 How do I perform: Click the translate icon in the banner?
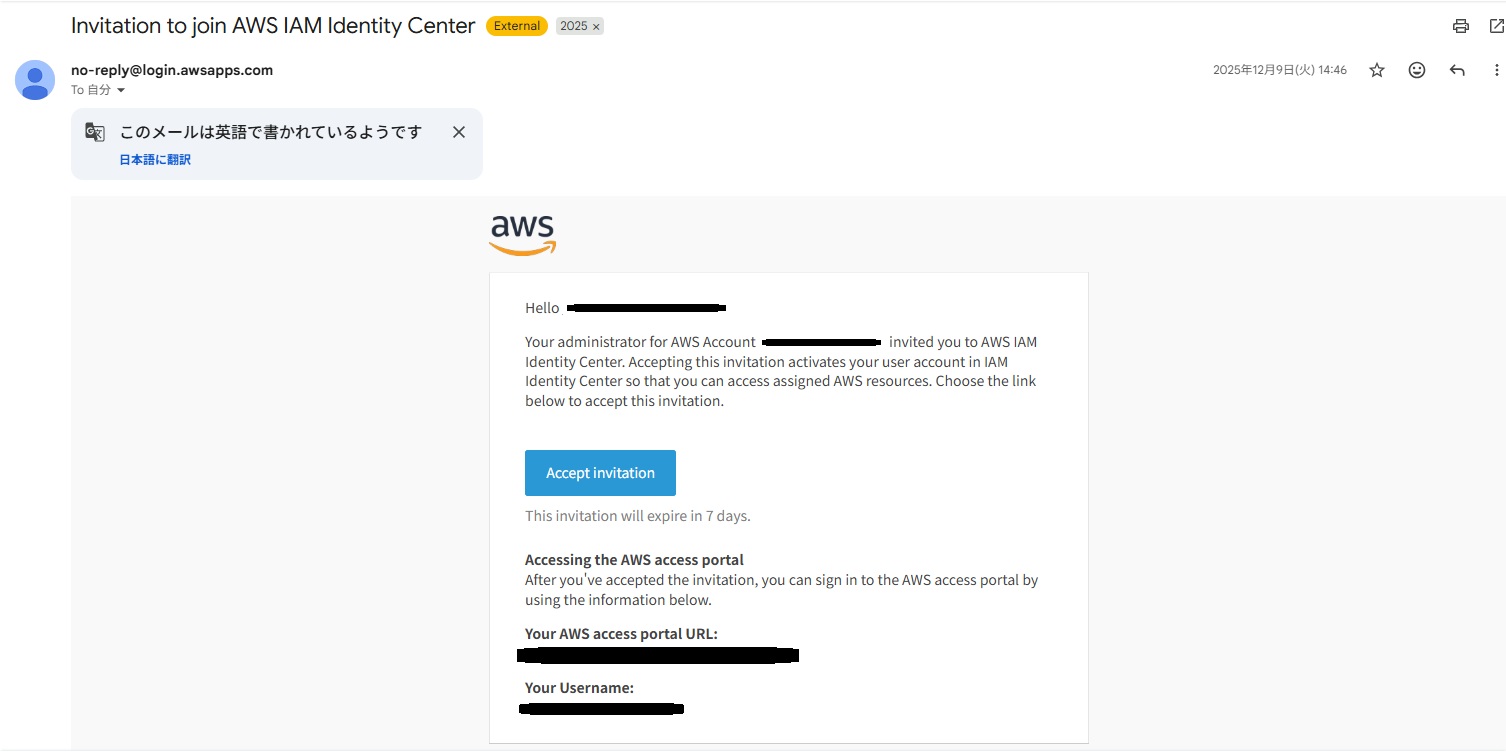click(x=95, y=132)
